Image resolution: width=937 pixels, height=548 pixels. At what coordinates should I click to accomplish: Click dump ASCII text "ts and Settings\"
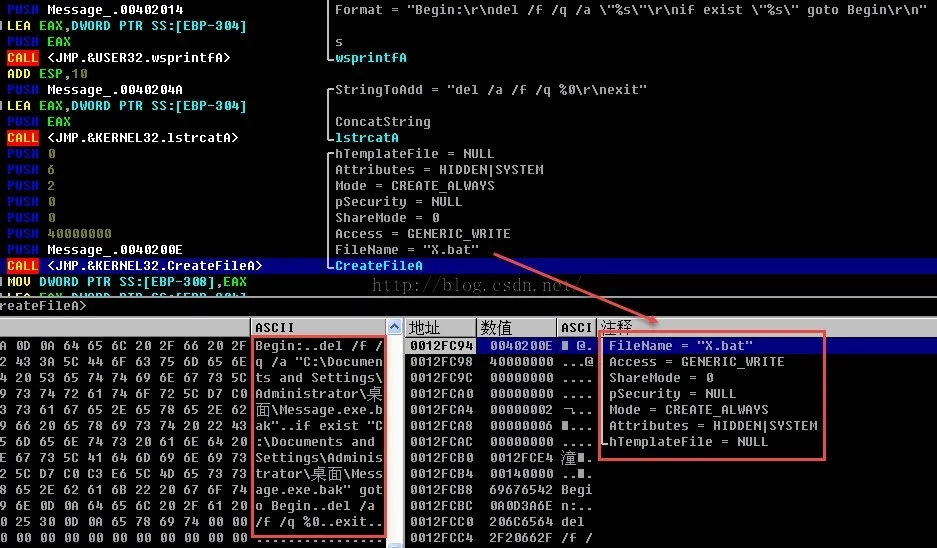tap(319, 378)
